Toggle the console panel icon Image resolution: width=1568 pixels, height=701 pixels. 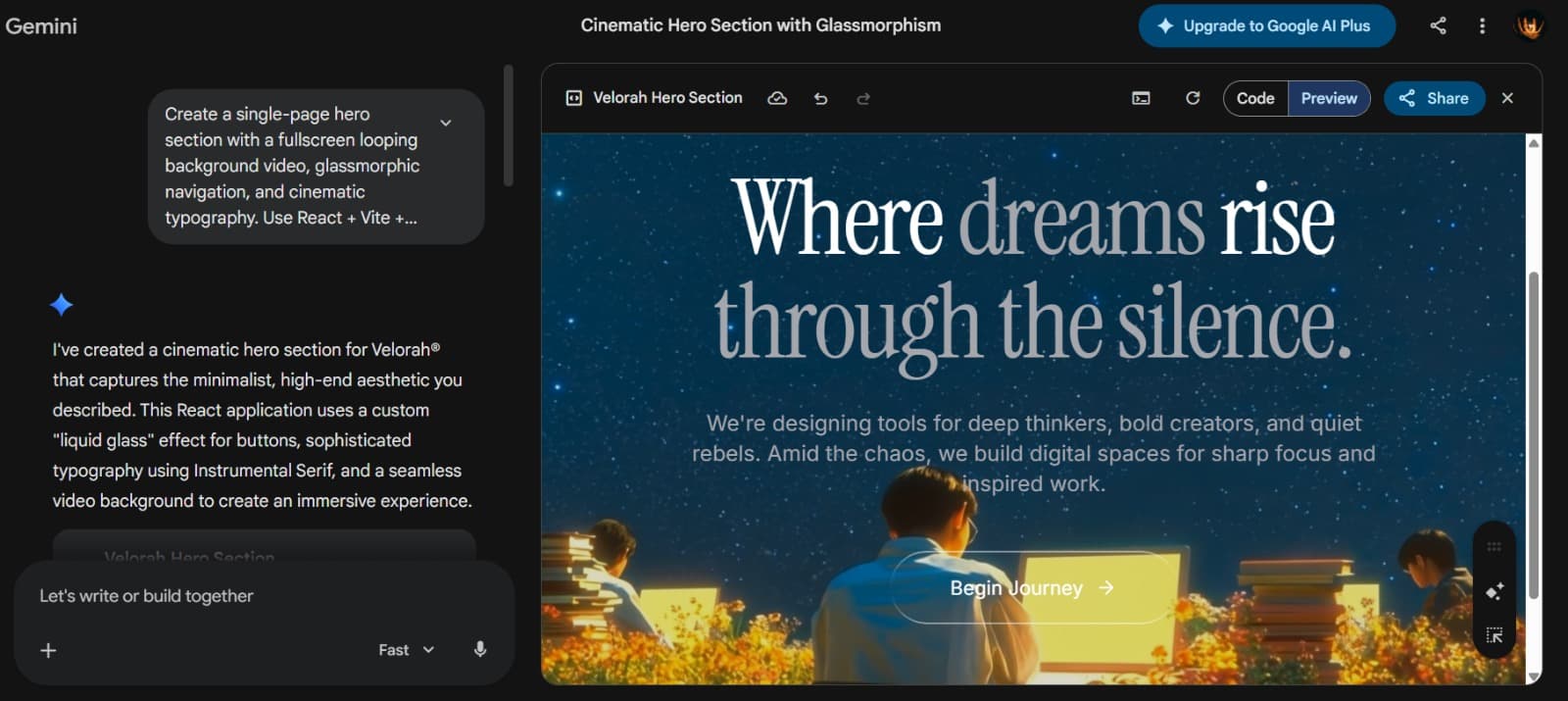coord(1141,98)
